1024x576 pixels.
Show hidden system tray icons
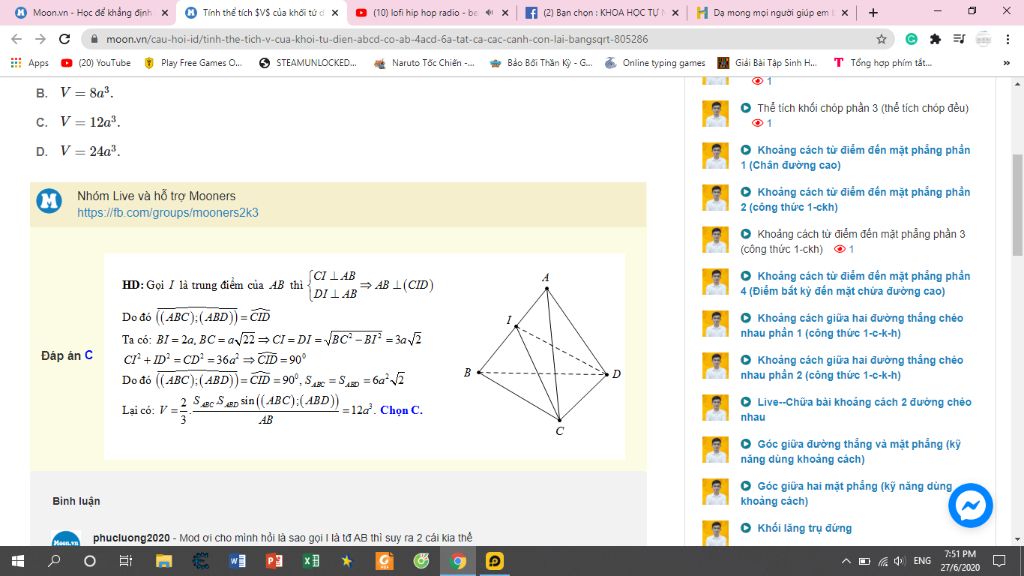[x=846, y=561]
